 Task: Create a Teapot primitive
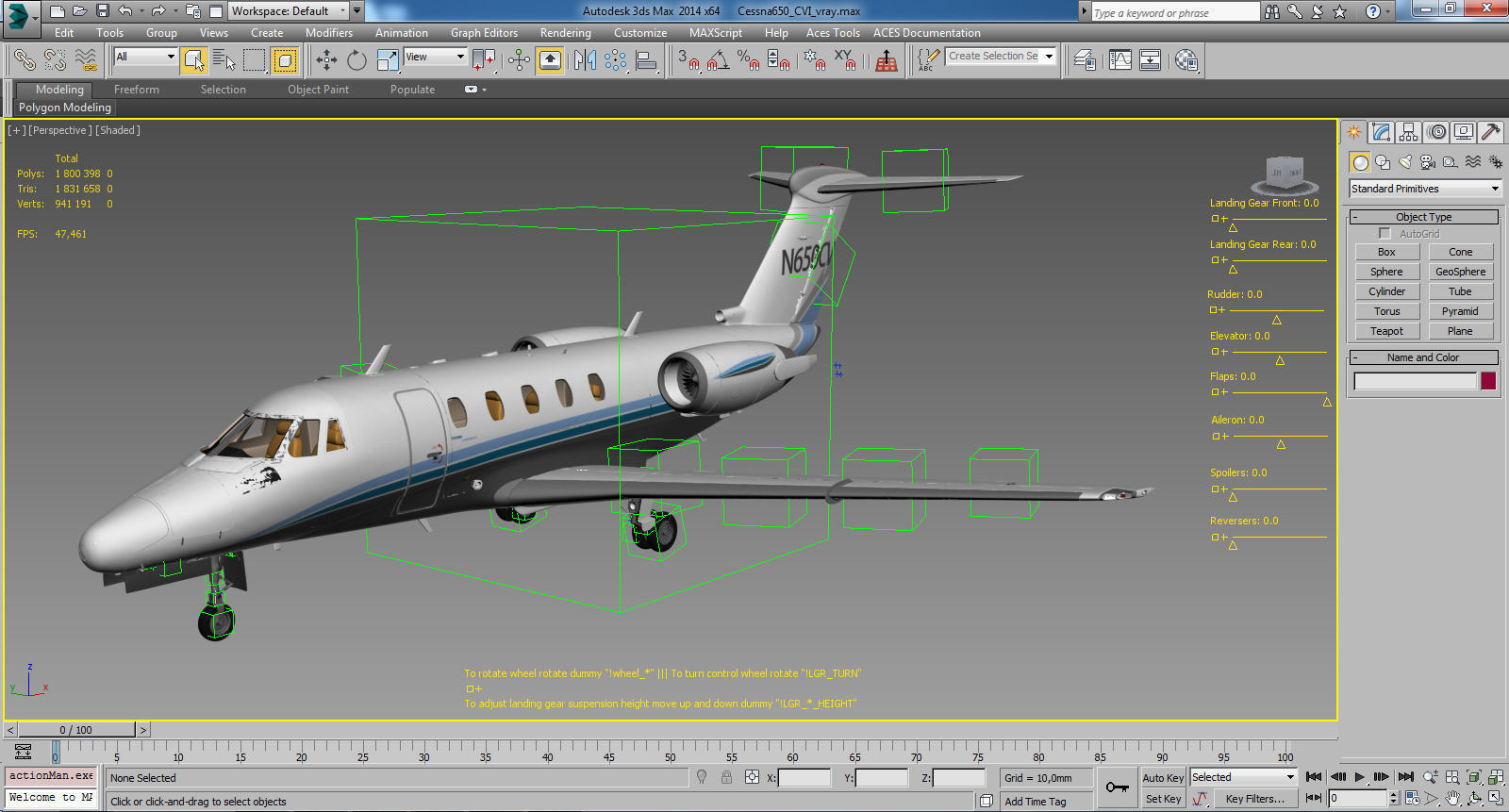coord(1386,331)
